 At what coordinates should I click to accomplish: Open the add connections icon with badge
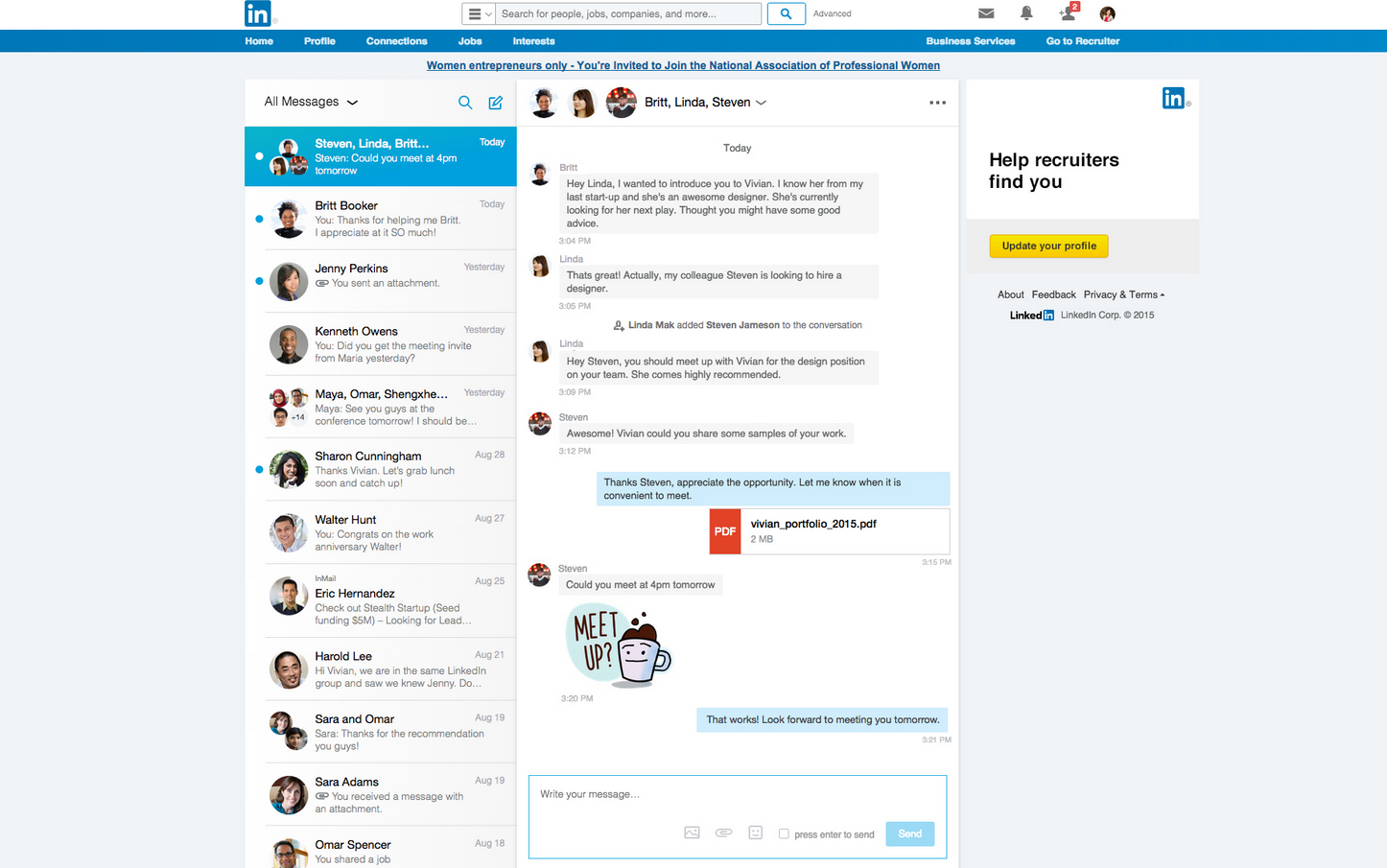pos(1068,12)
